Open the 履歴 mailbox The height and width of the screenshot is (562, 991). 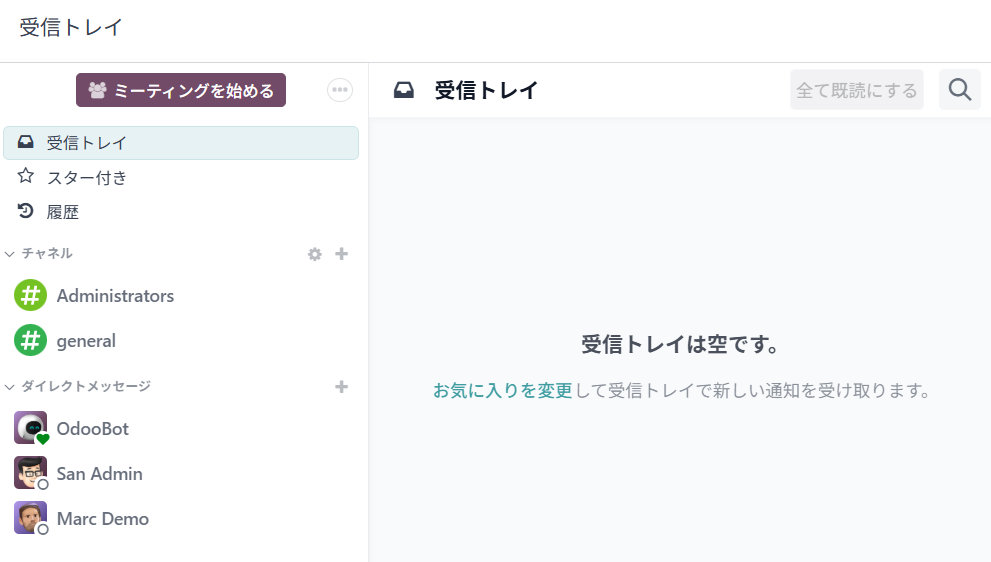click(63, 212)
